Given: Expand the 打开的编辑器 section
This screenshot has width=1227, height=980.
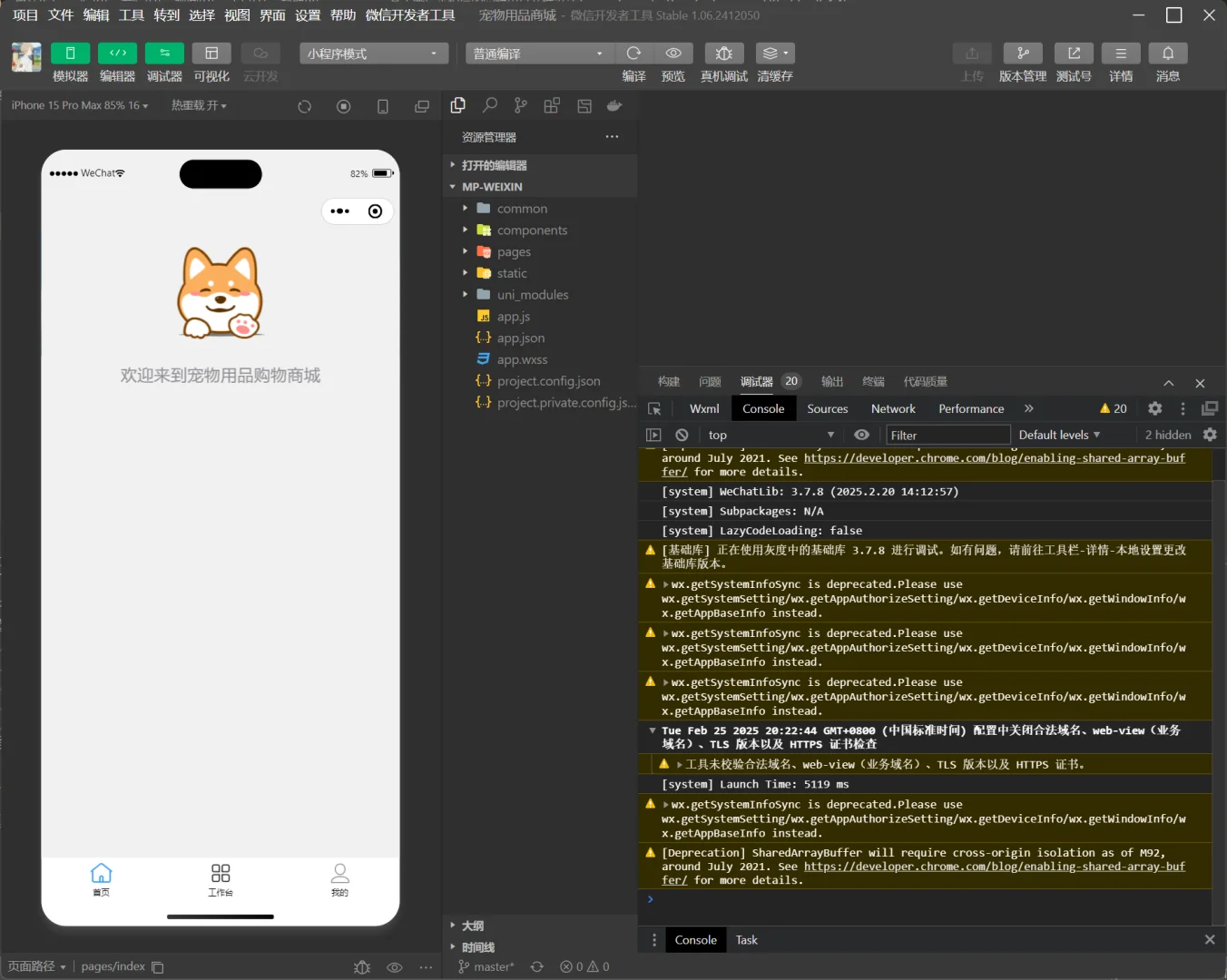Looking at the screenshot, I should 540,165.
